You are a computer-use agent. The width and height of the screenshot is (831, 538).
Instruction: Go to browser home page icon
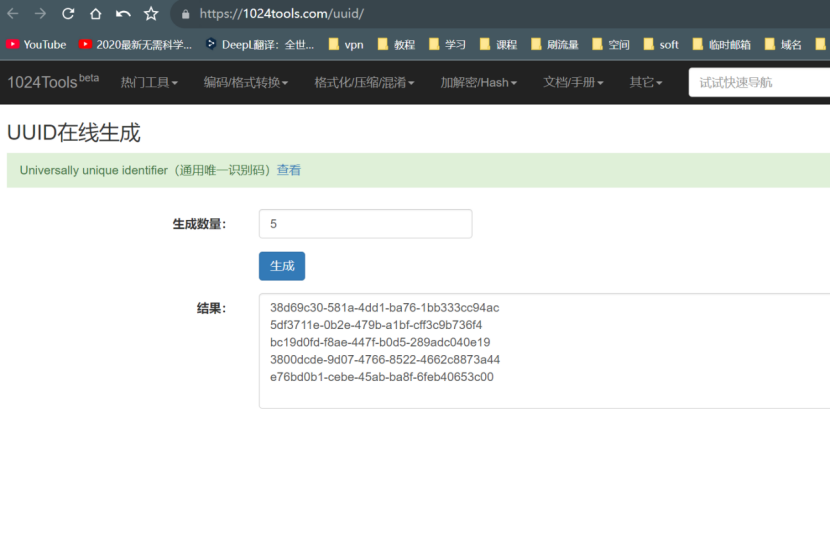coord(95,13)
